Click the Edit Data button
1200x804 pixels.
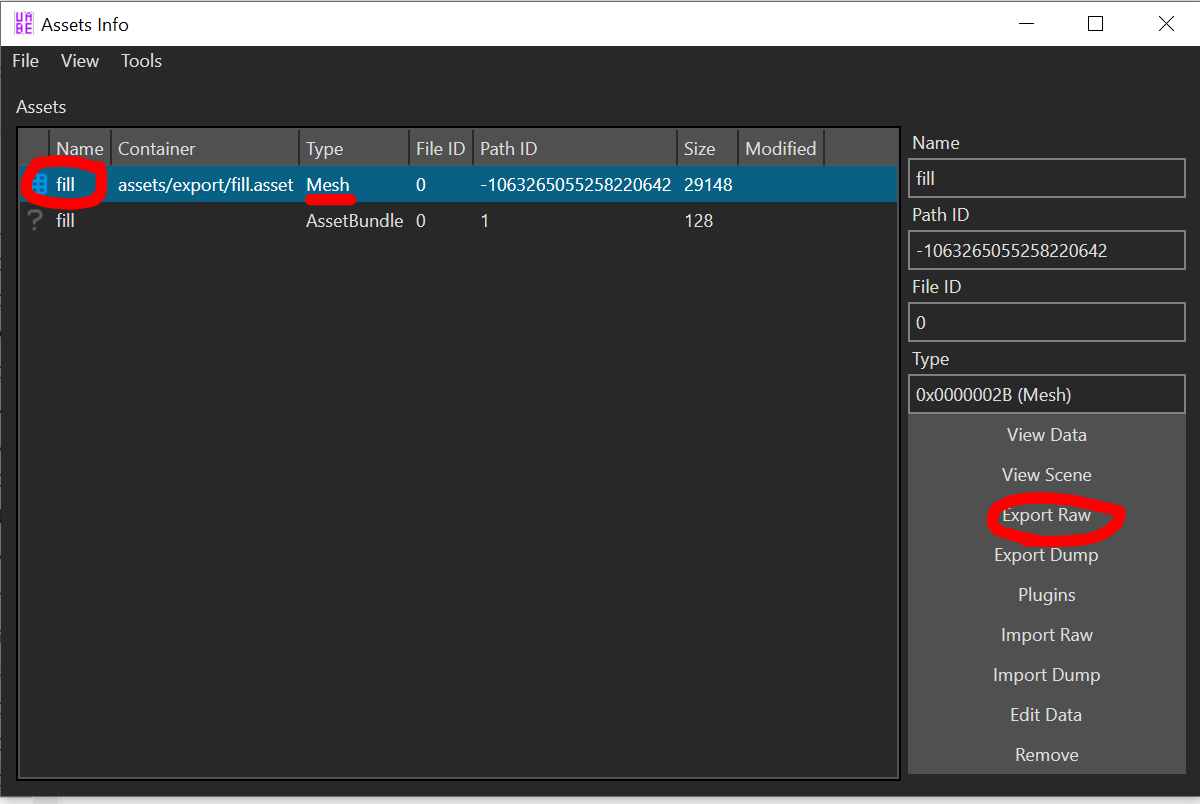point(1046,715)
